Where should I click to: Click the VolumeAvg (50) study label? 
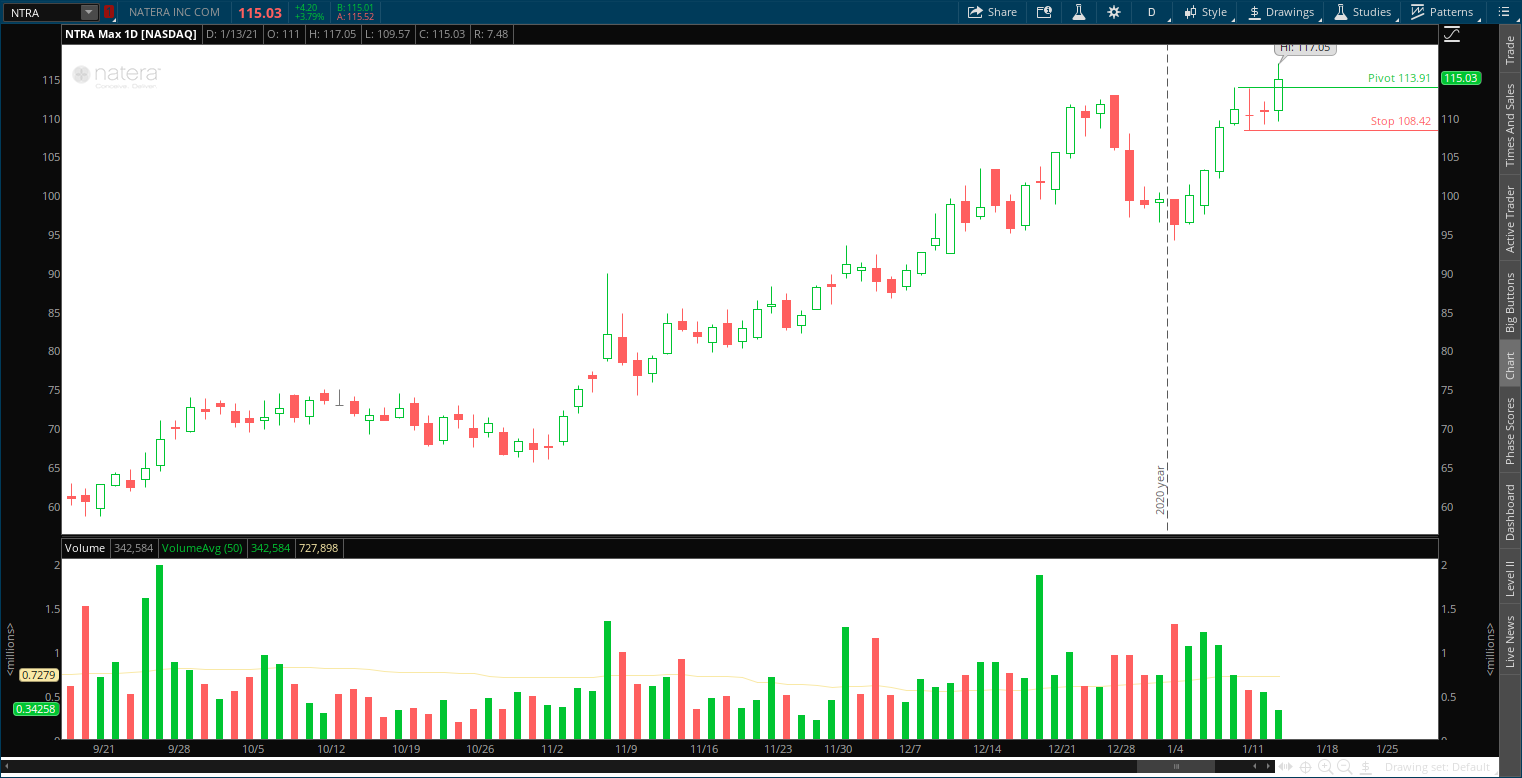tap(201, 548)
